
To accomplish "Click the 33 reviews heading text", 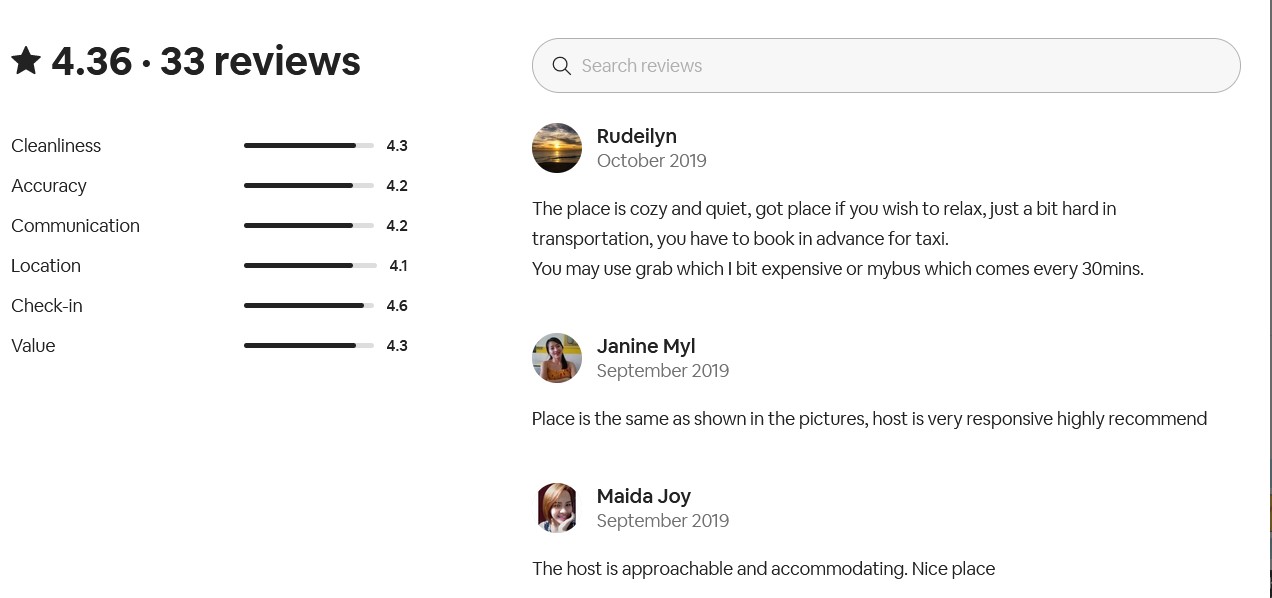I will [260, 61].
